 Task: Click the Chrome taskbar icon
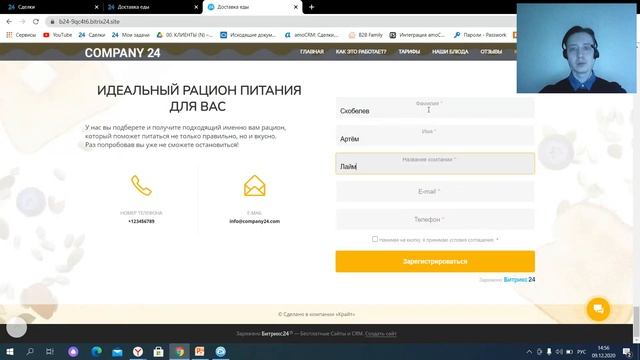(180, 351)
